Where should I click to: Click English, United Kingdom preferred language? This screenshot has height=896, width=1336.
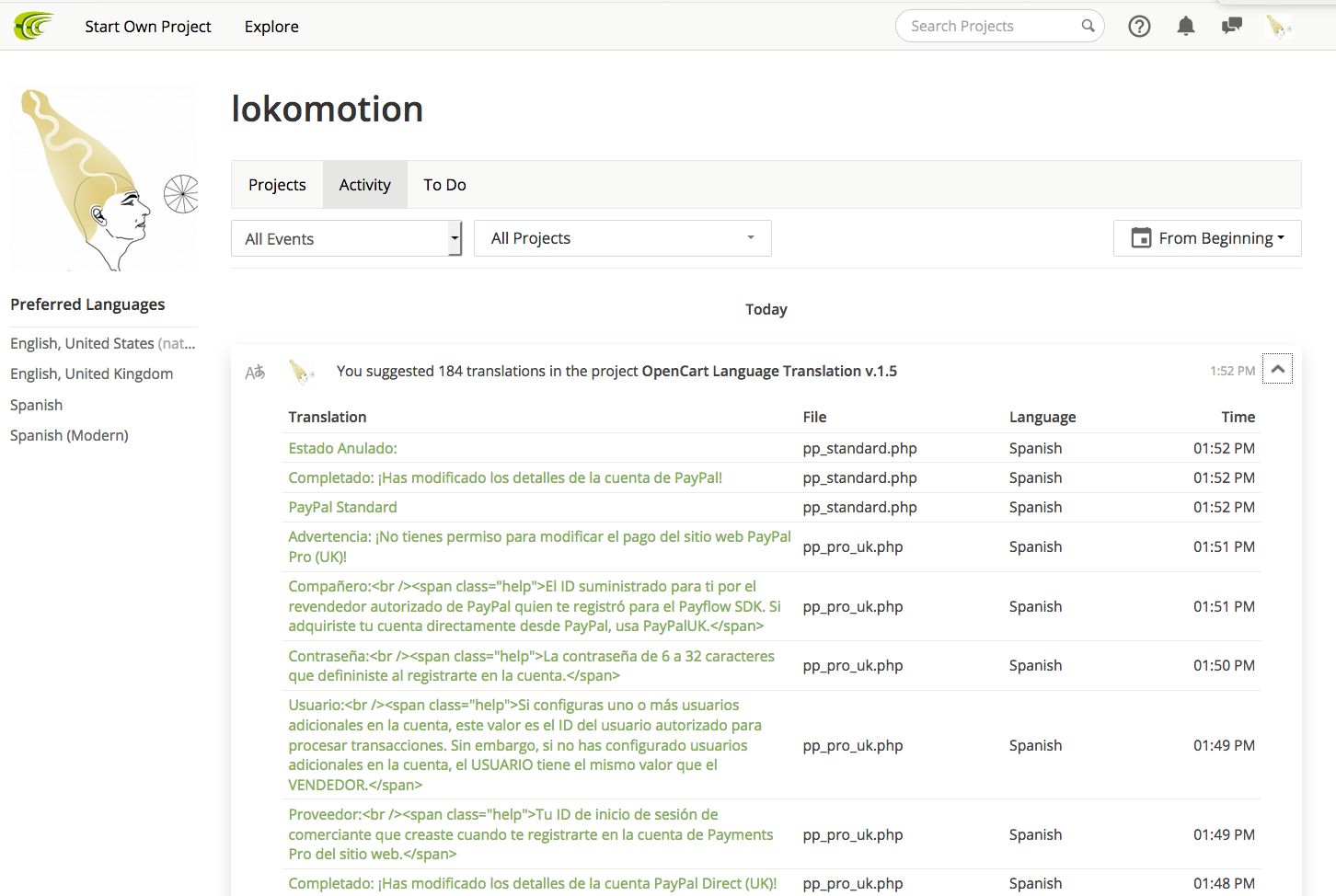pos(92,373)
